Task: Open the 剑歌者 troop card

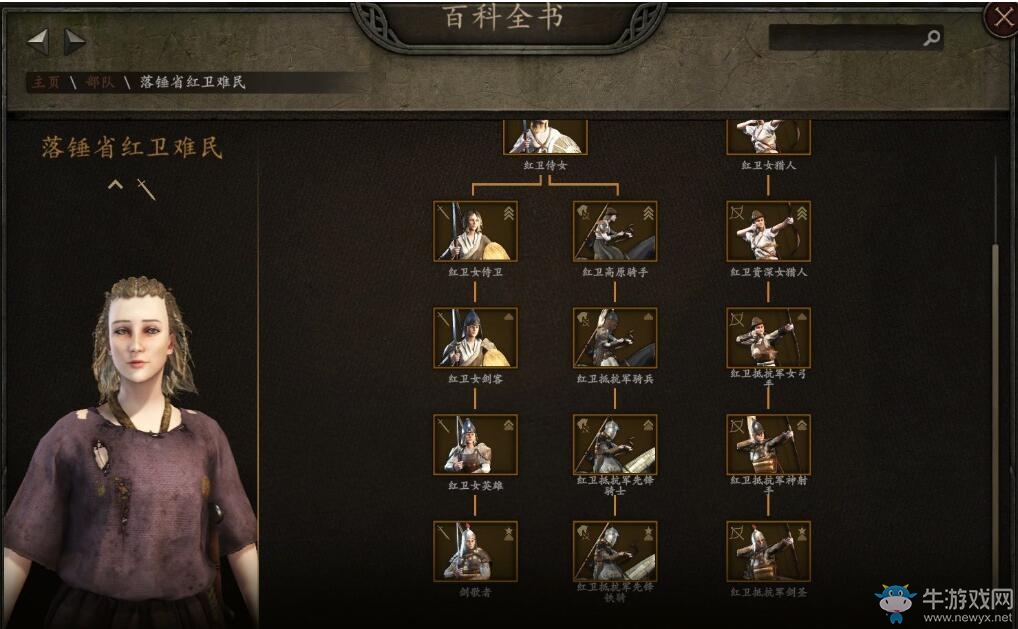Action: pyautogui.click(x=475, y=551)
